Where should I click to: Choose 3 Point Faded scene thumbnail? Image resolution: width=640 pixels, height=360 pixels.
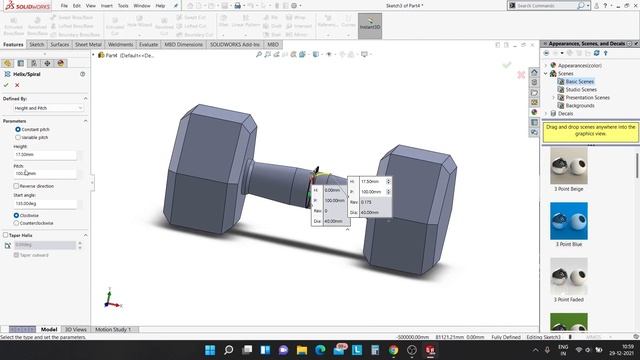[x=569, y=276]
